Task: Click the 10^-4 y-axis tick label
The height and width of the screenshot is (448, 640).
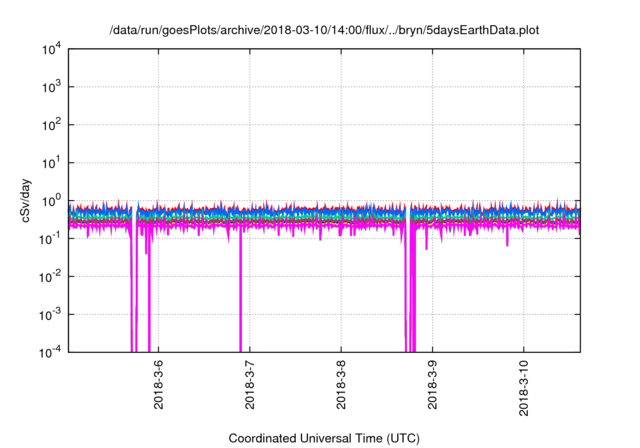Action: 50,353
